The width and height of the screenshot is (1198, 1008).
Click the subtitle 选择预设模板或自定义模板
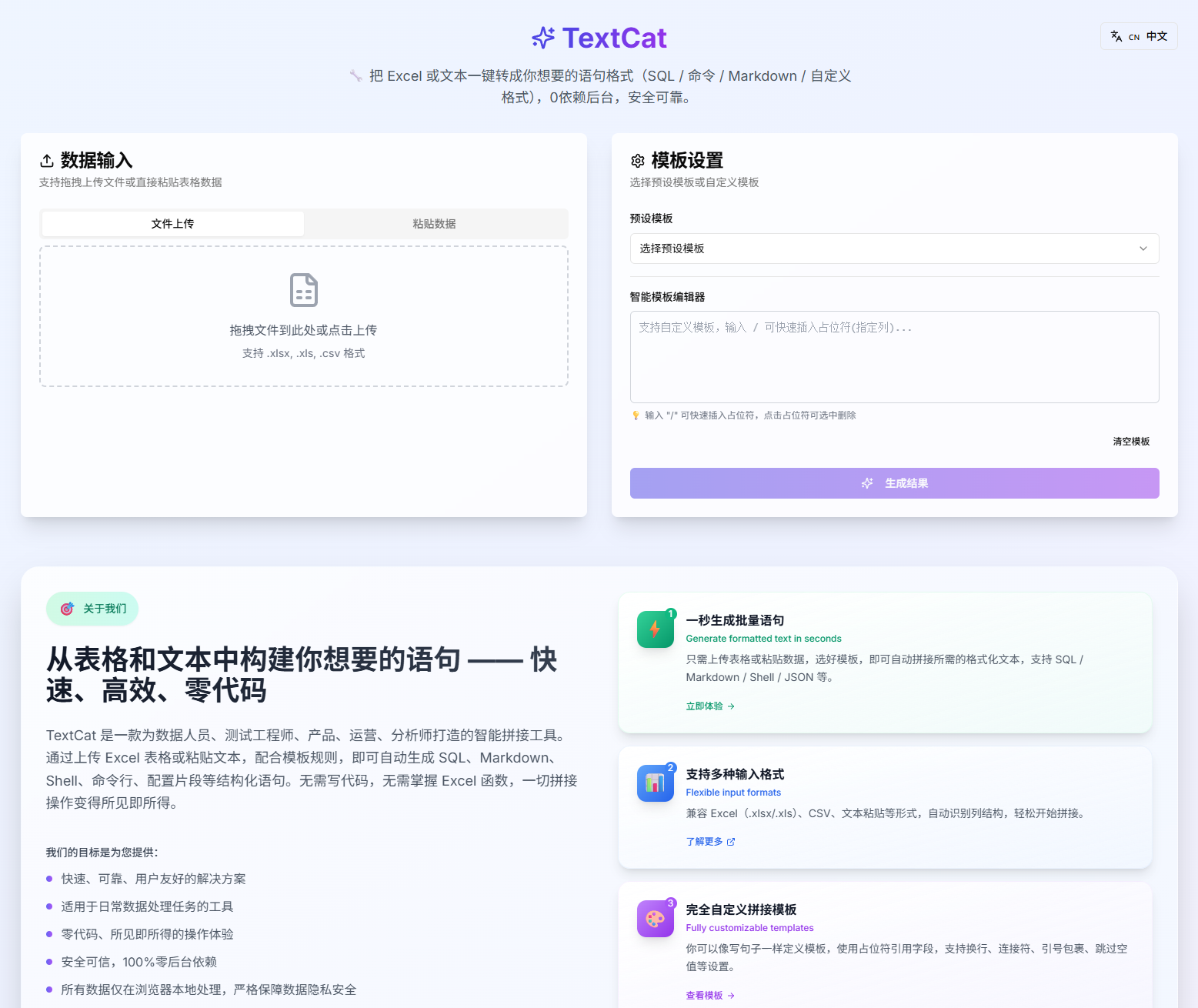point(695,182)
